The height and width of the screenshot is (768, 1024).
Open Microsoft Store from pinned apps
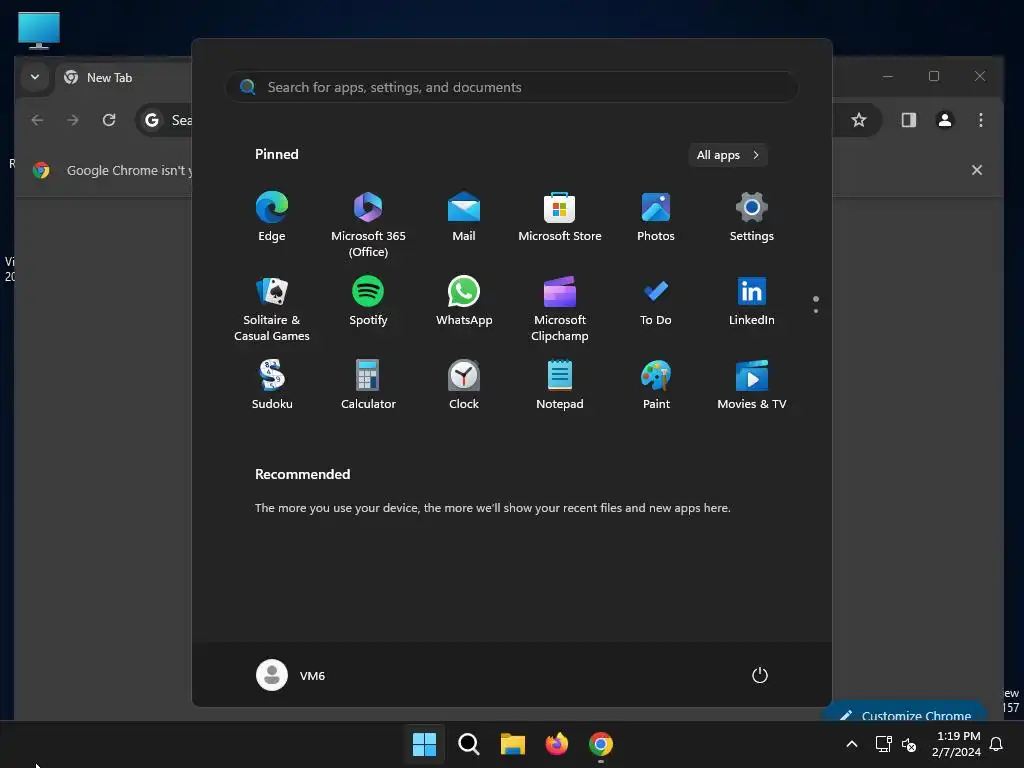[x=560, y=217]
